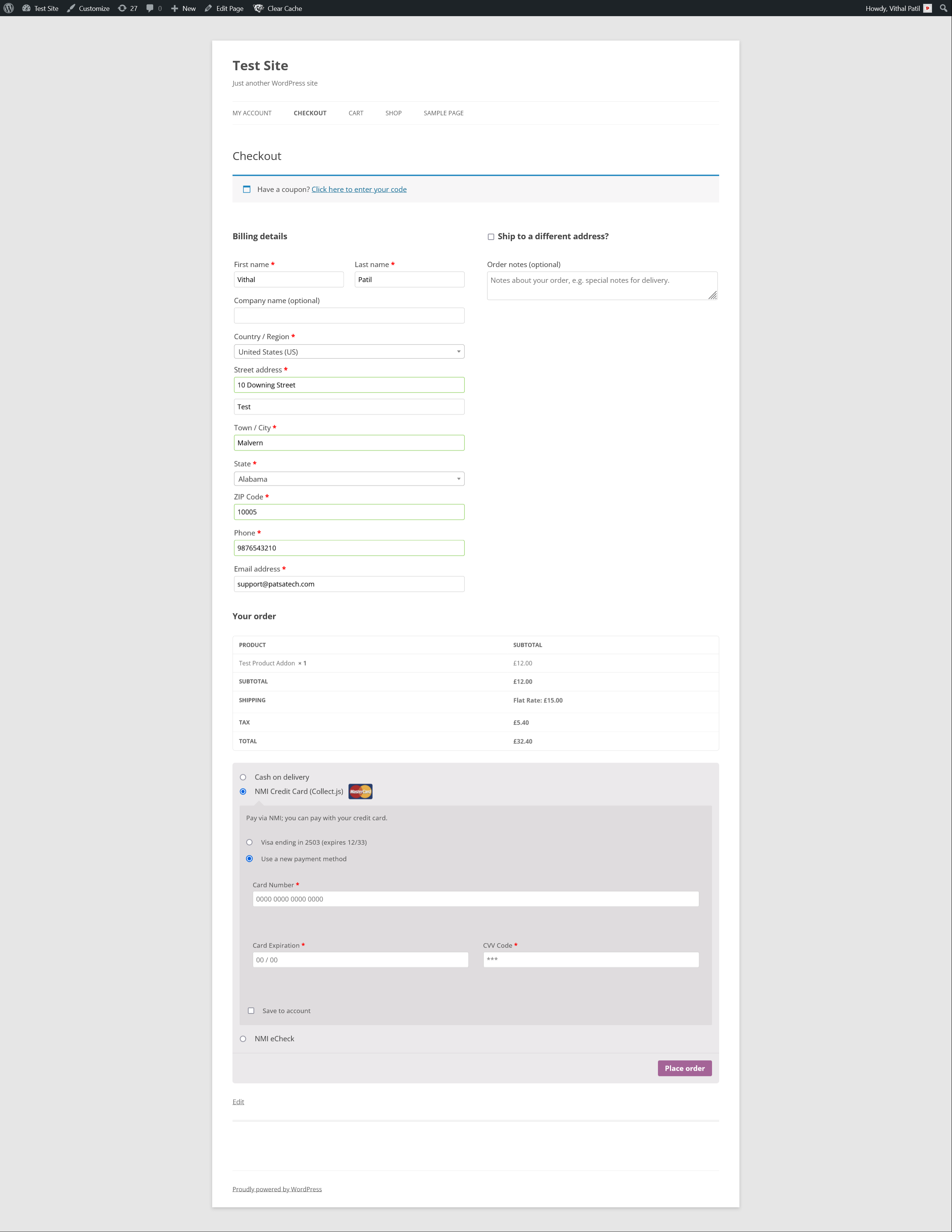The height and width of the screenshot is (1232, 952).
Task: Open the Shop menu item
Action: click(x=393, y=113)
